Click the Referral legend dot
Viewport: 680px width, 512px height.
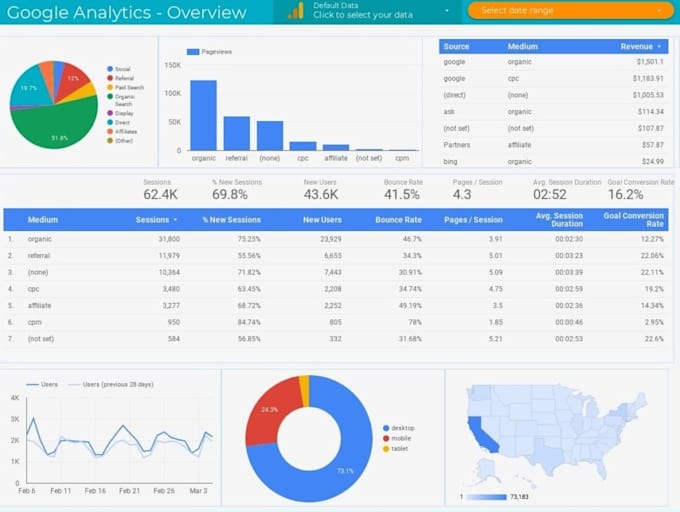(x=110, y=78)
